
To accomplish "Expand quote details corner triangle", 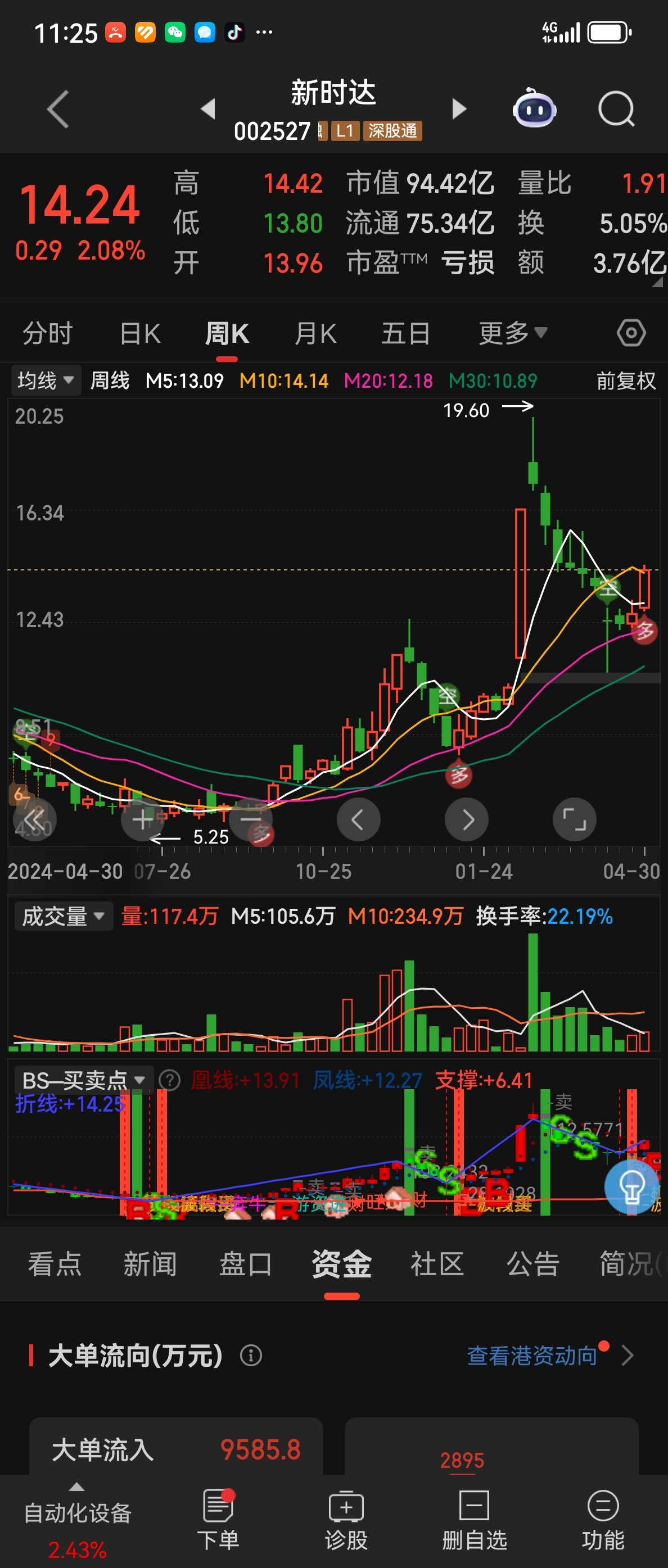I will coord(657,283).
